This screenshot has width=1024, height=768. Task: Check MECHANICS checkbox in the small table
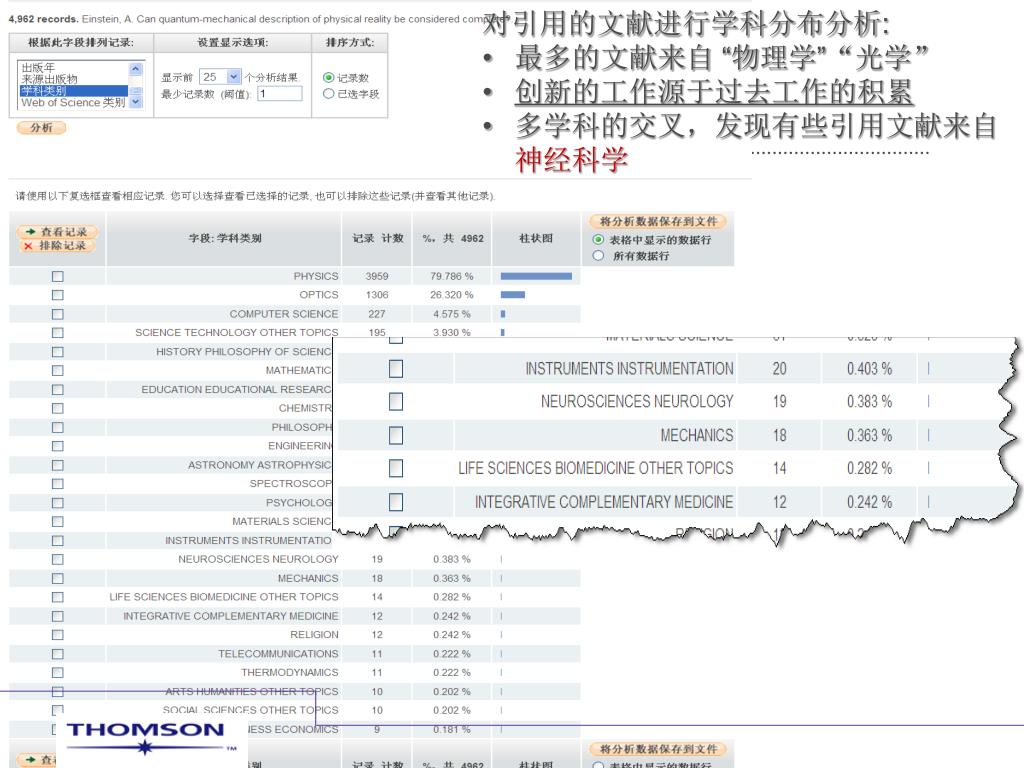57,579
